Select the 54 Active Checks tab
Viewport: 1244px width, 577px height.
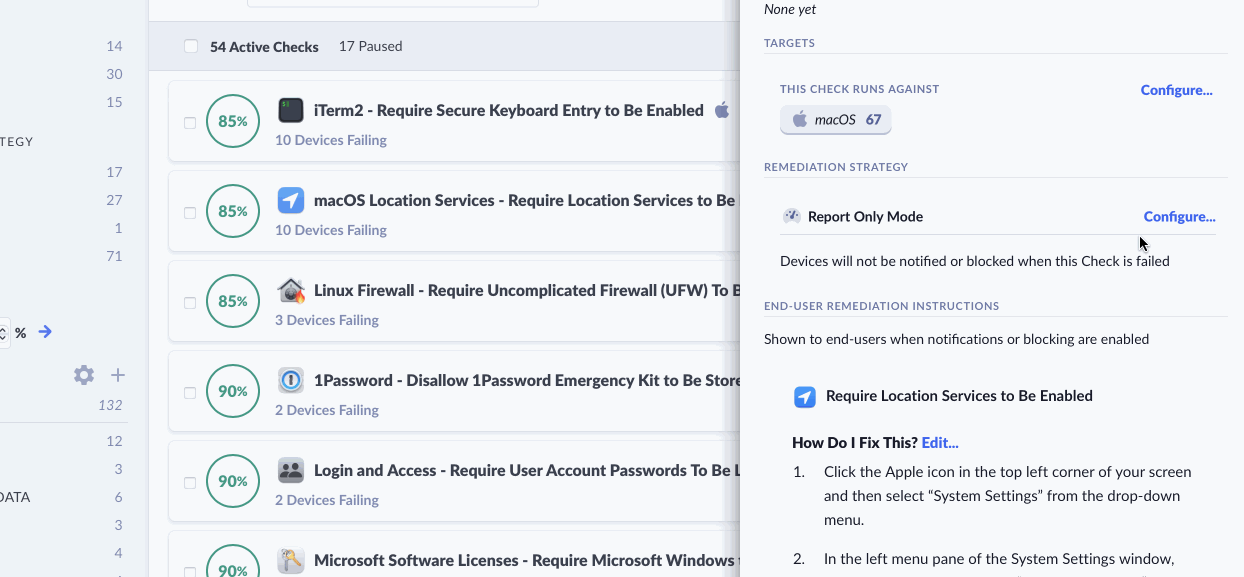tap(264, 46)
